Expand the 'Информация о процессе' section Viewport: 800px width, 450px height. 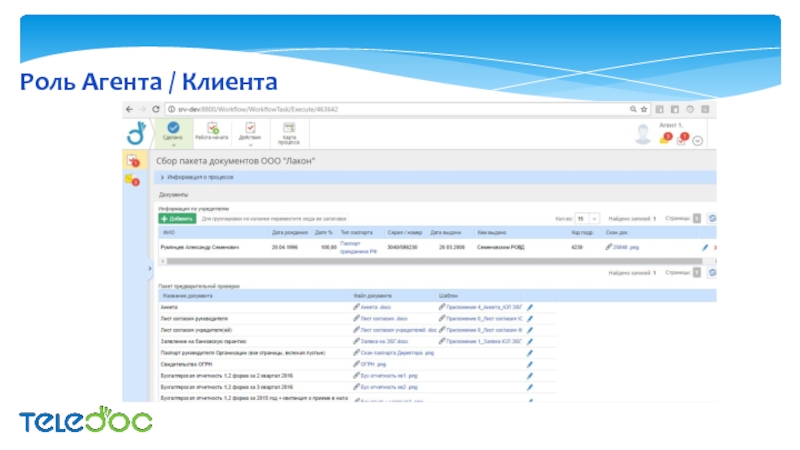(x=200, y=177)
